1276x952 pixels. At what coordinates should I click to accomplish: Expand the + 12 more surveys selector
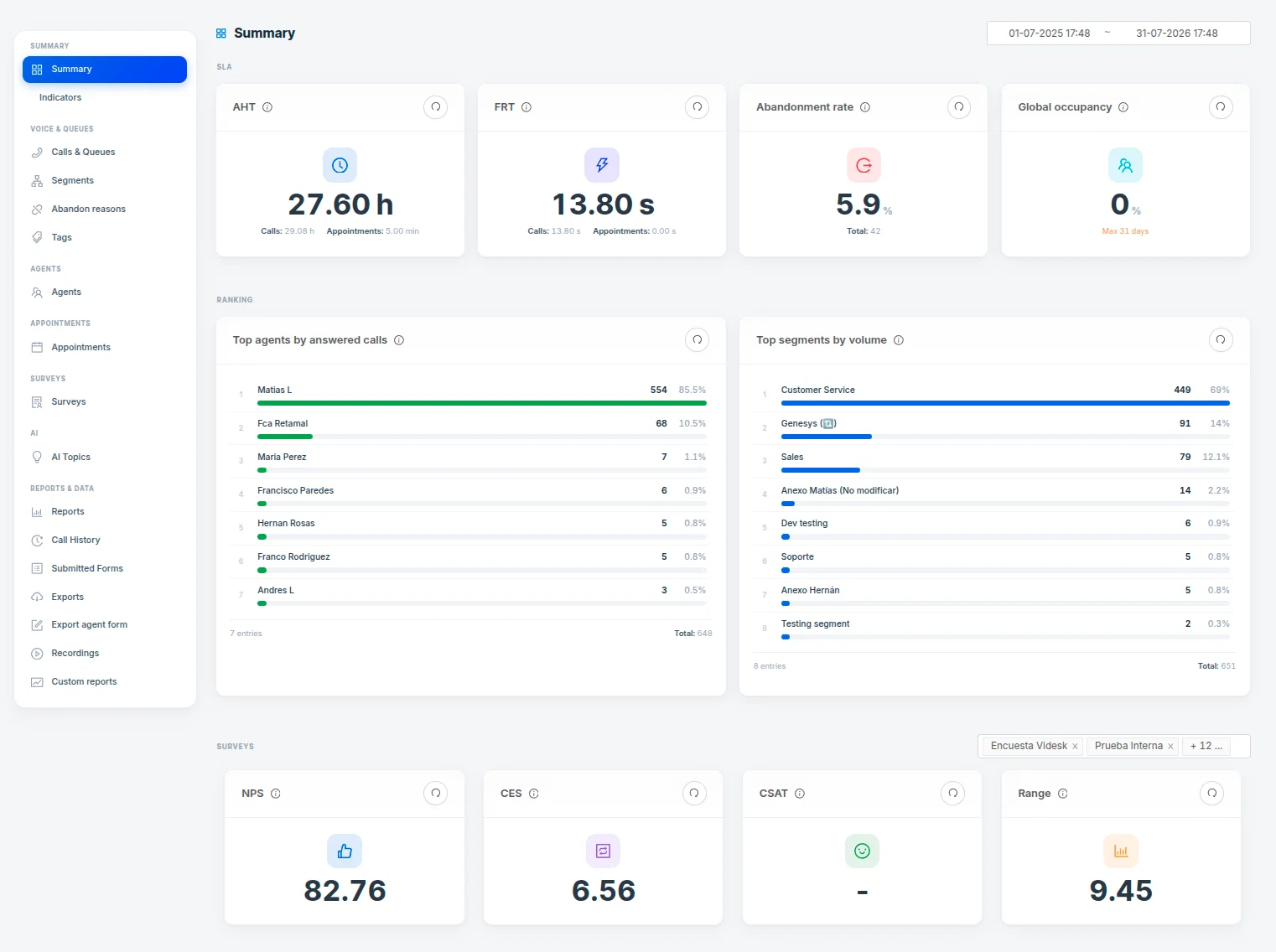pos(1206,746)
